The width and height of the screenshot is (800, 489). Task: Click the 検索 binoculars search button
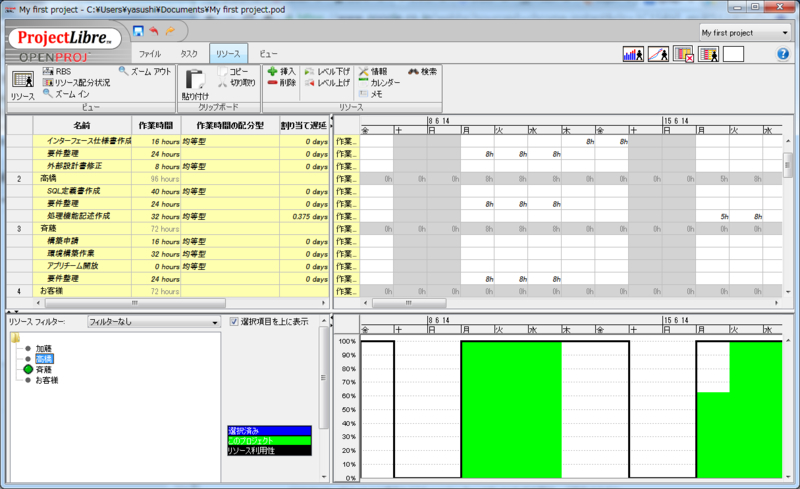[x=422, y=71]
